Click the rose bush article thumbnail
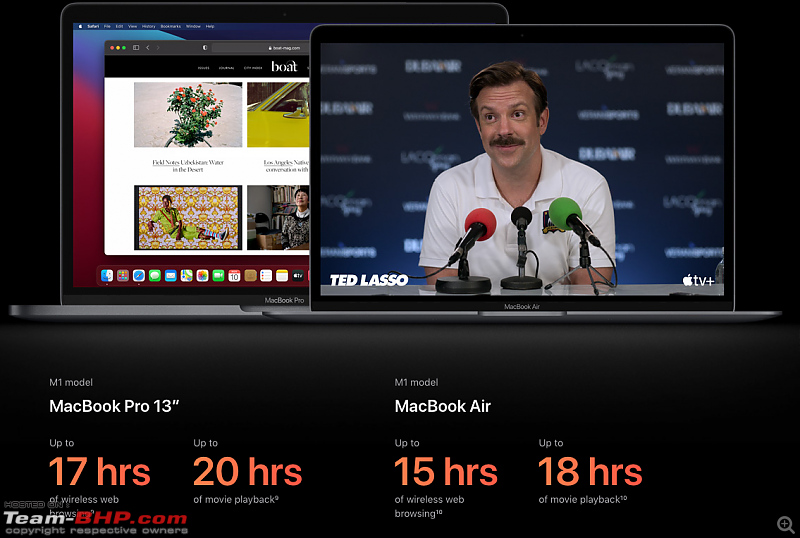The height and width of the screenshot is (538, 800). coord(188,115)
